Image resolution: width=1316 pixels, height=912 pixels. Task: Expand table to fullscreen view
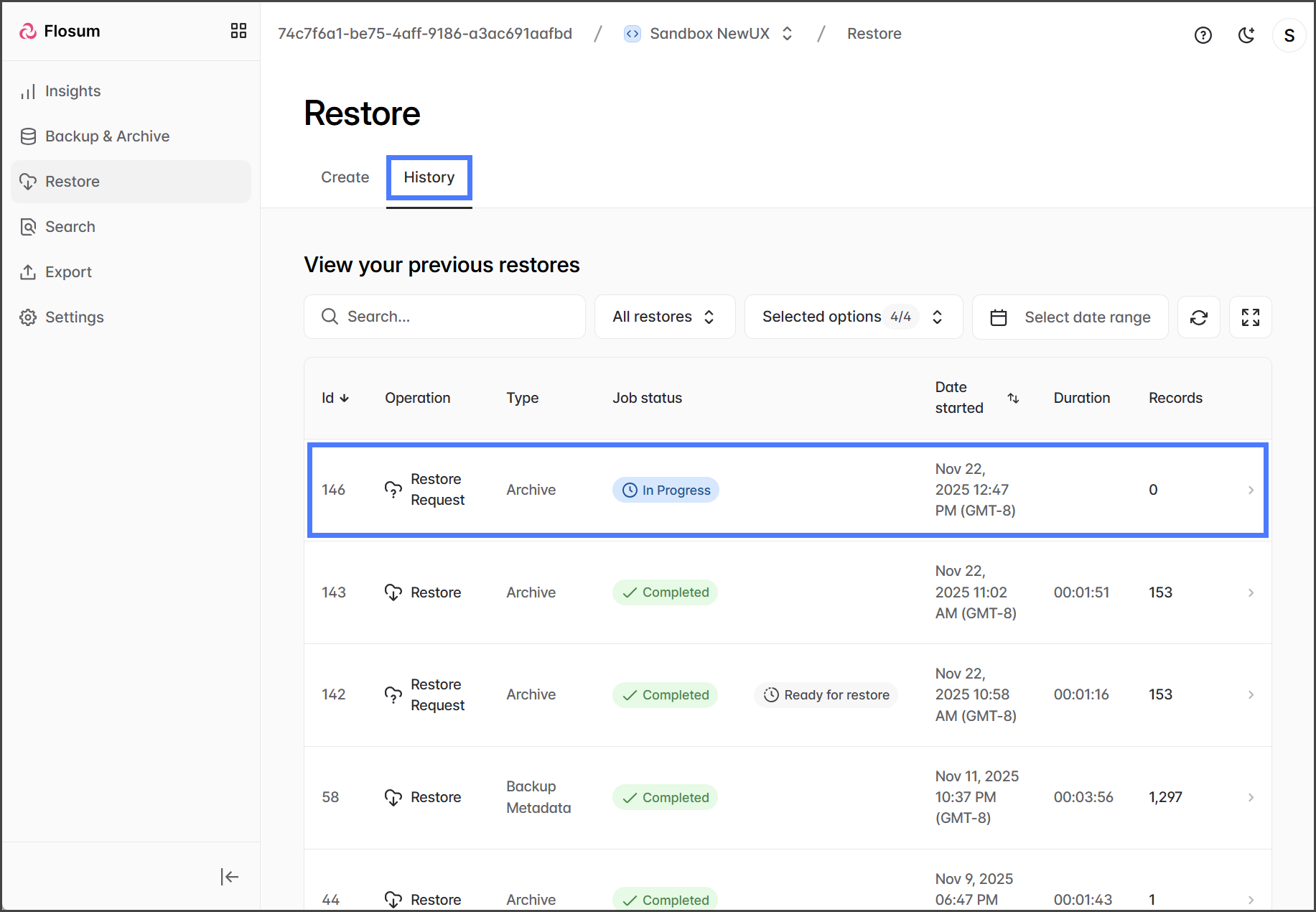(x=1250, y=317)
